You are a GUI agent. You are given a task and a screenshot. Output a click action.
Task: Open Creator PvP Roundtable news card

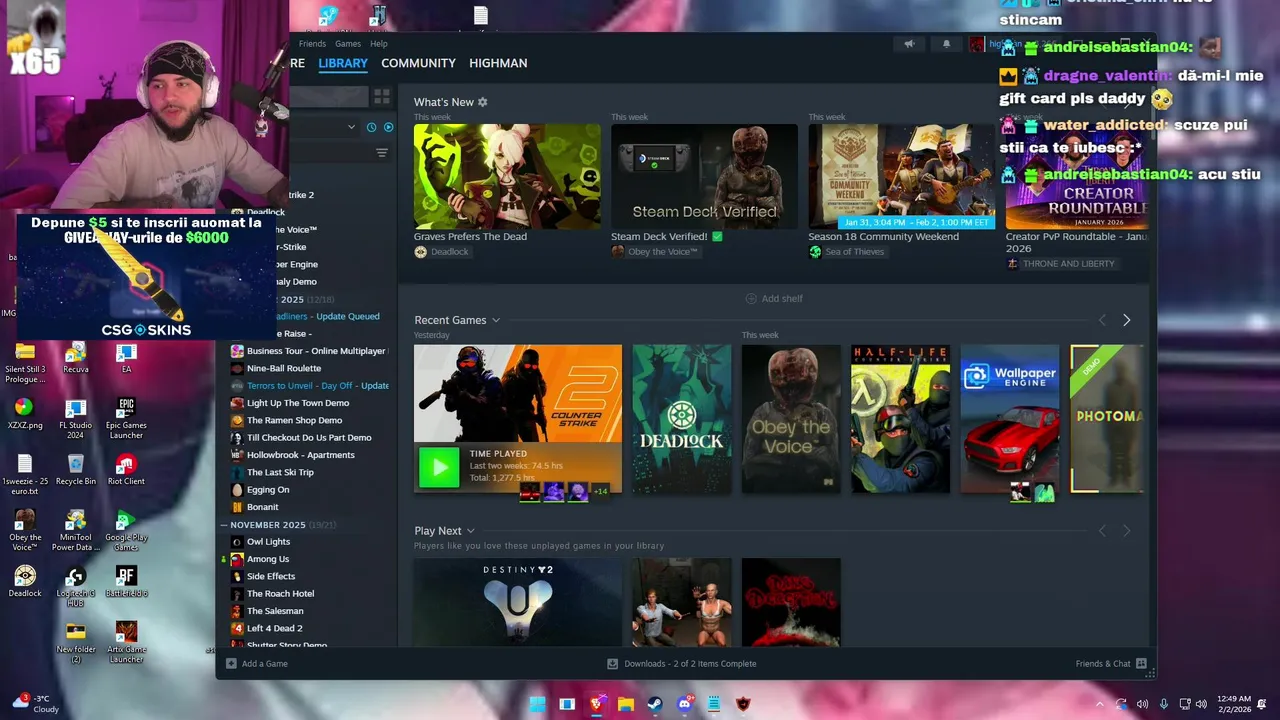point(1076,176)
